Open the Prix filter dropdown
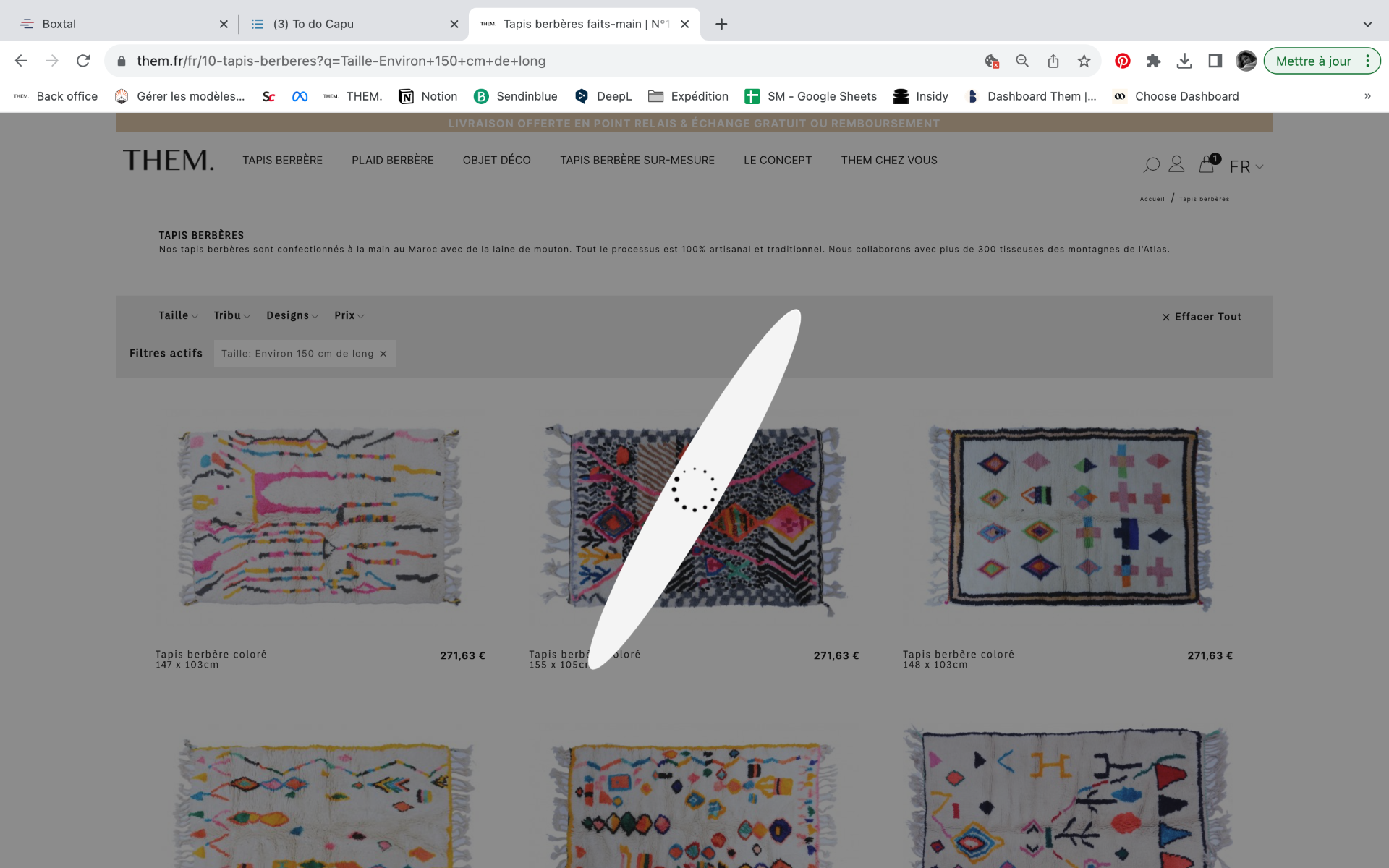 click(x=349, y=315)
